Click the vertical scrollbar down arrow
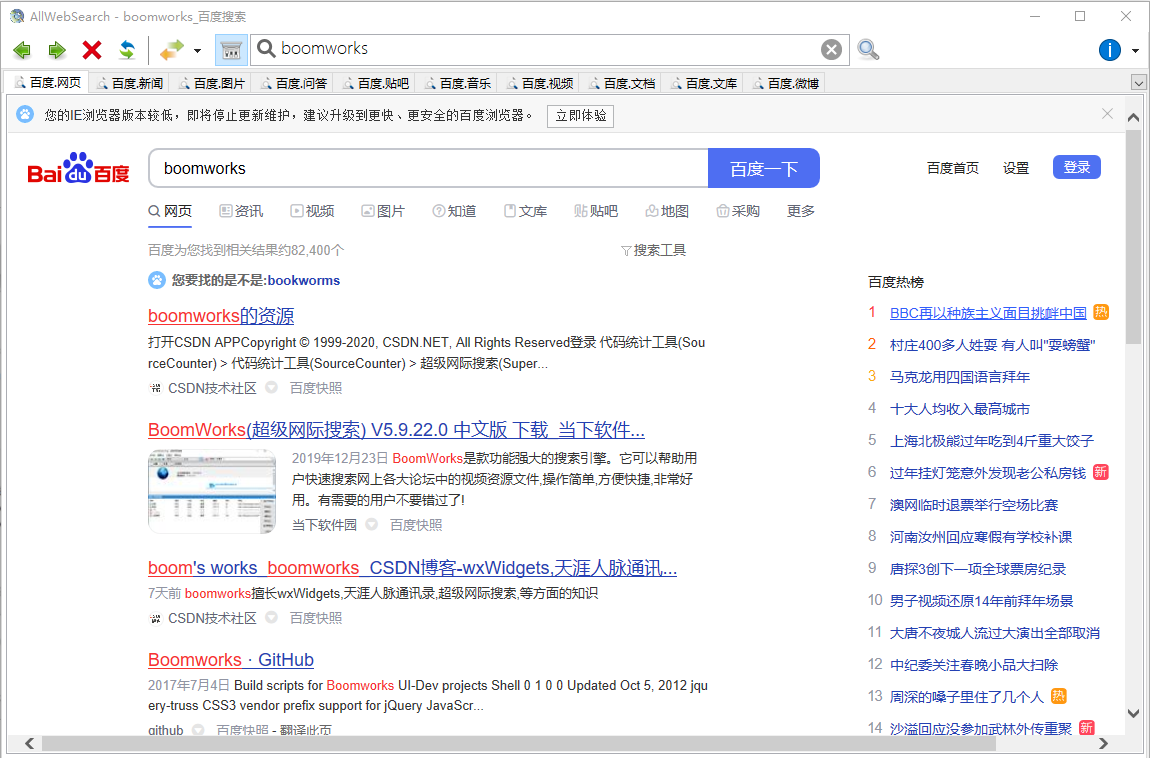1150x758 pixels. point(1133,713)
